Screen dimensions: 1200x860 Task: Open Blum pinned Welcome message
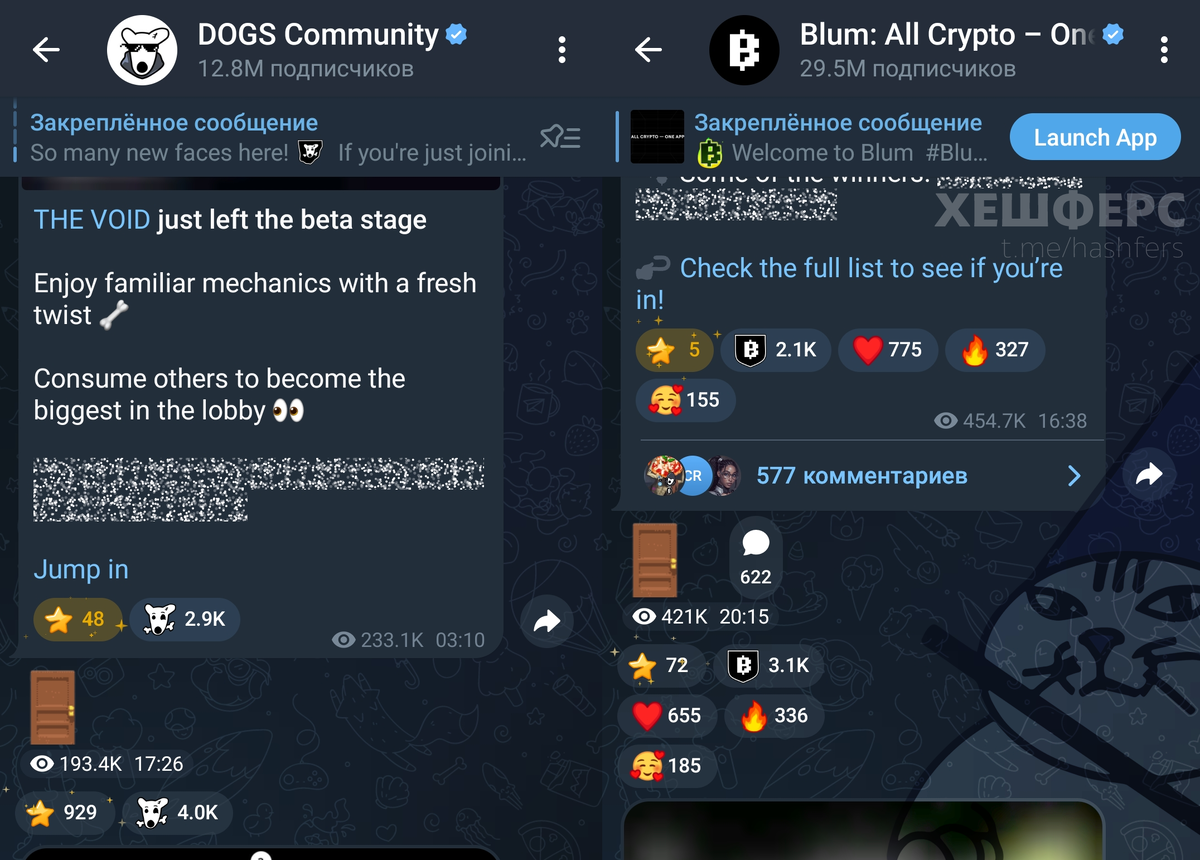(808, 138)
